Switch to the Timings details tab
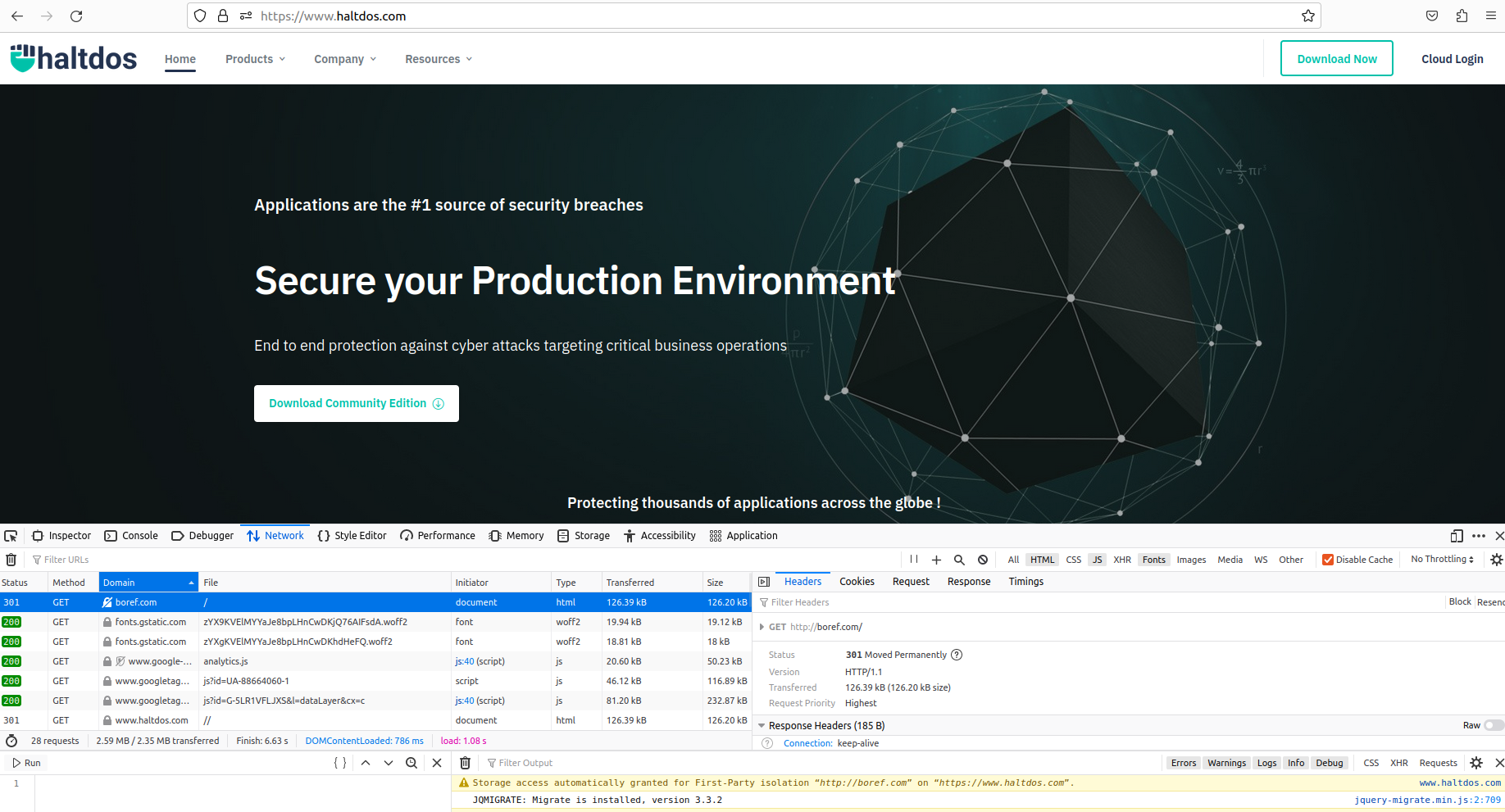Image resolution: width=1505 pixels, height=812 pixels. (x=1025, y=582)
